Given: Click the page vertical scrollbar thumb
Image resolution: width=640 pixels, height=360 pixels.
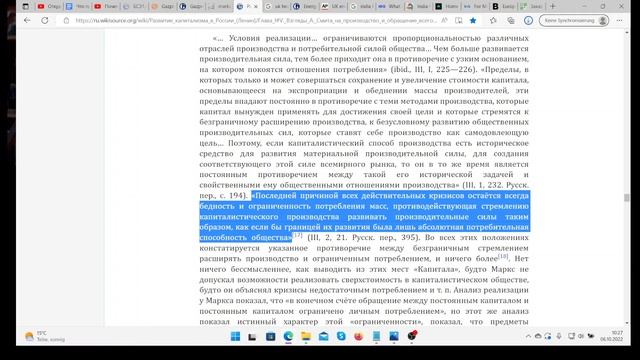Looking at the screenshot, I should [627, 198].
